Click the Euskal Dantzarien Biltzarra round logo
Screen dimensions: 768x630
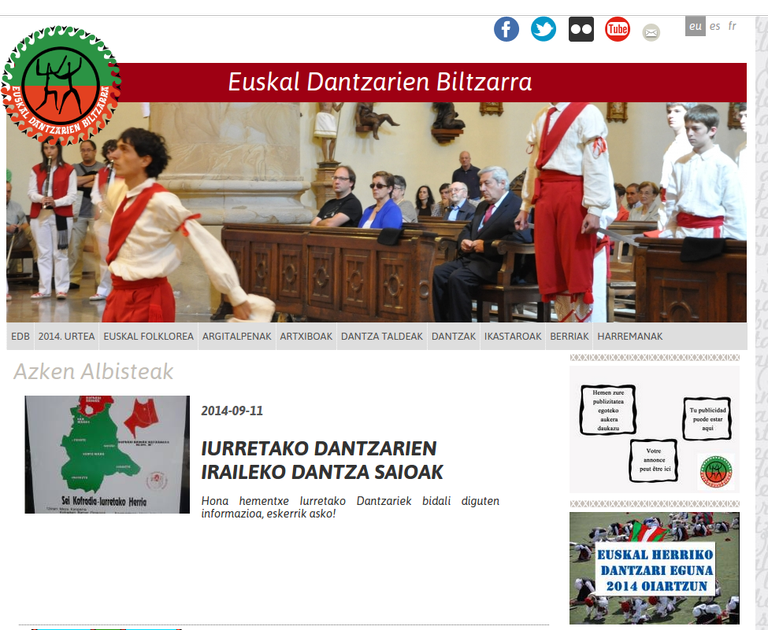(61, 85)
